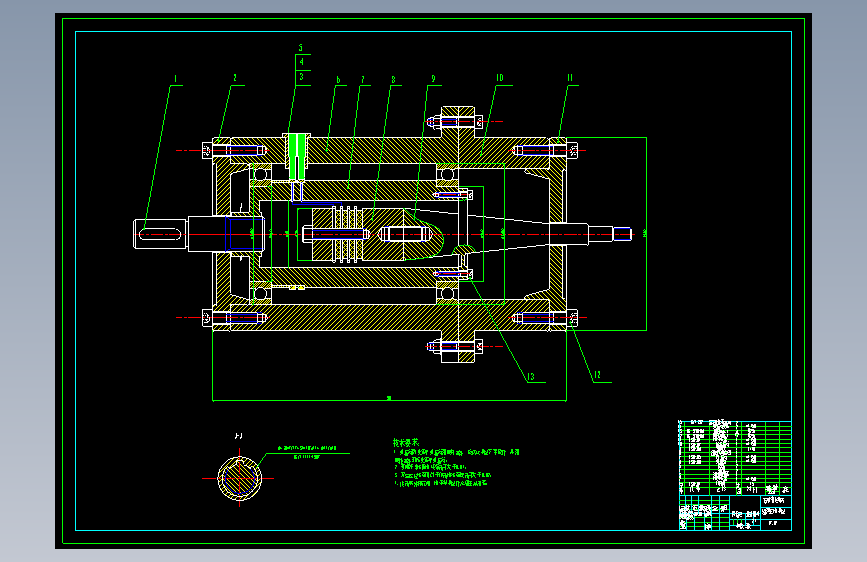Select part number label 2
The image size is (867, 562).
pyautogui.click(x=235, y=78)
